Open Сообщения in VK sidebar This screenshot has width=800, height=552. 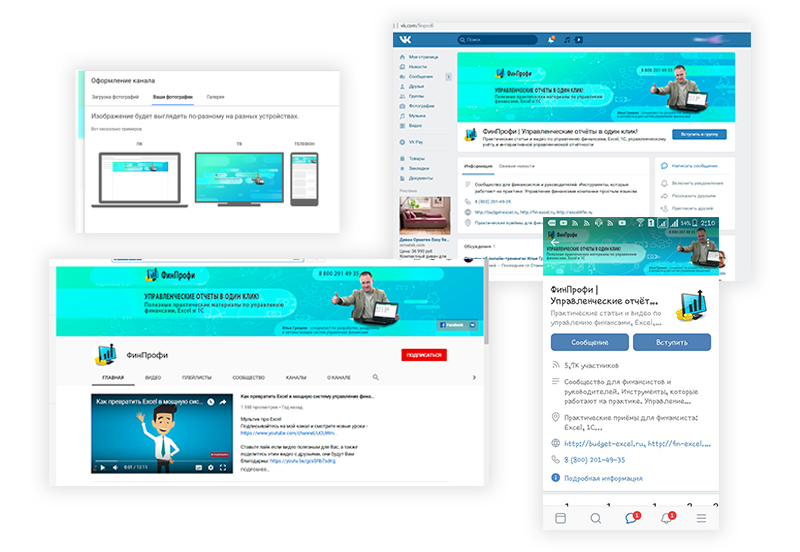pyautogui.click(x=416, y=77)
